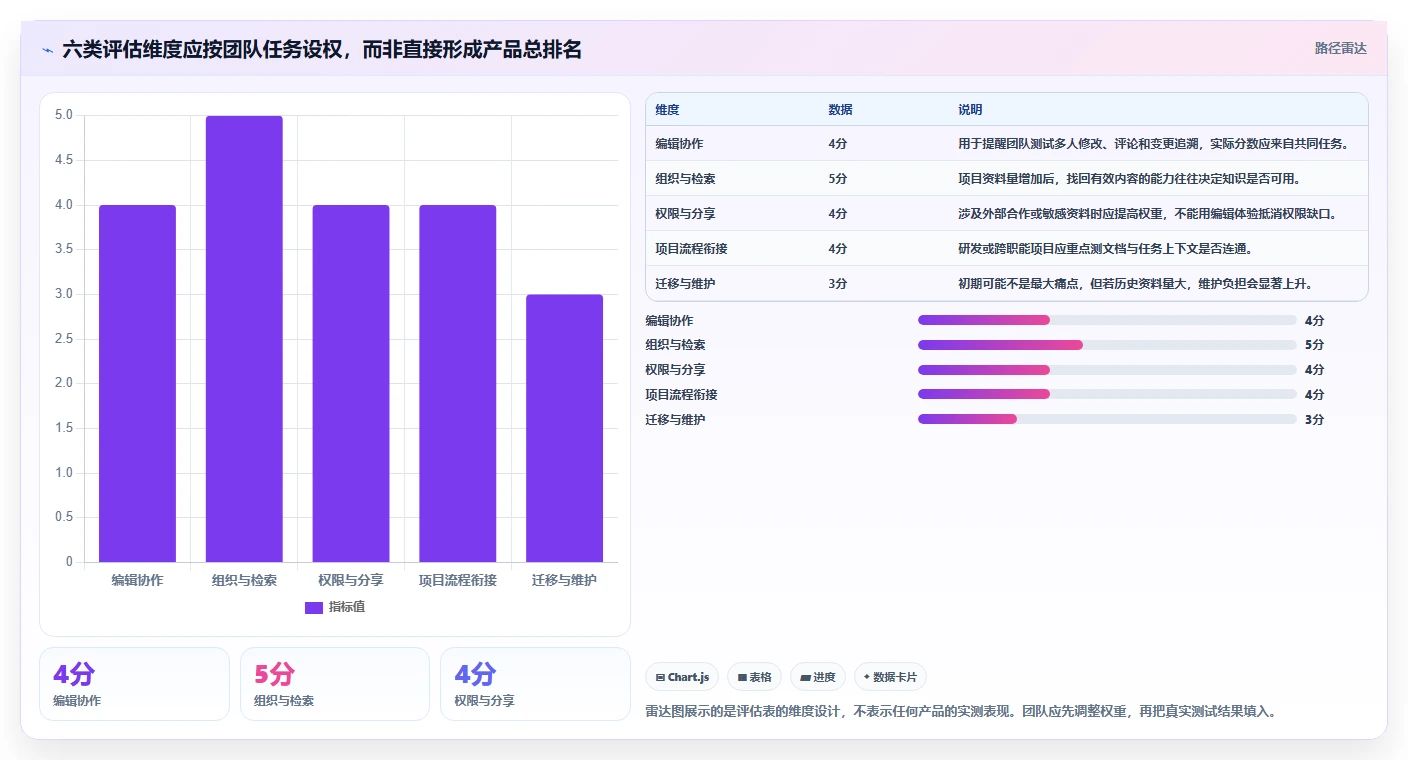The width and height of the screenshot is (1408, 760).
Task: Click the 3分 value in the table
Action: [x=838, y=284]
